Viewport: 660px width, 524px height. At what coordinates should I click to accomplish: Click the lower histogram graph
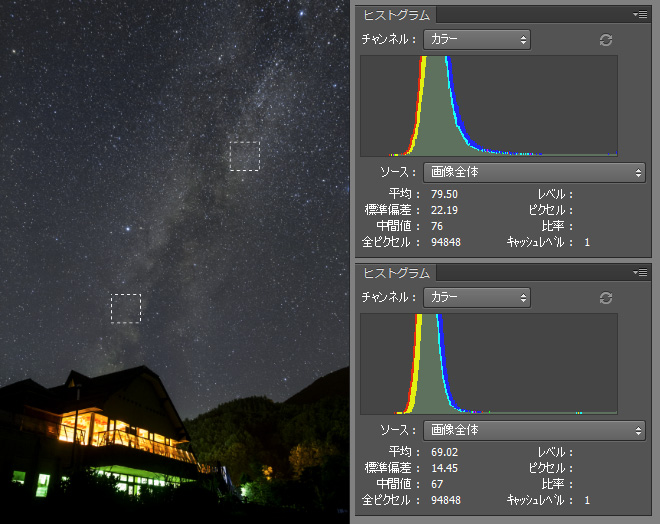[x=489, y=364]
